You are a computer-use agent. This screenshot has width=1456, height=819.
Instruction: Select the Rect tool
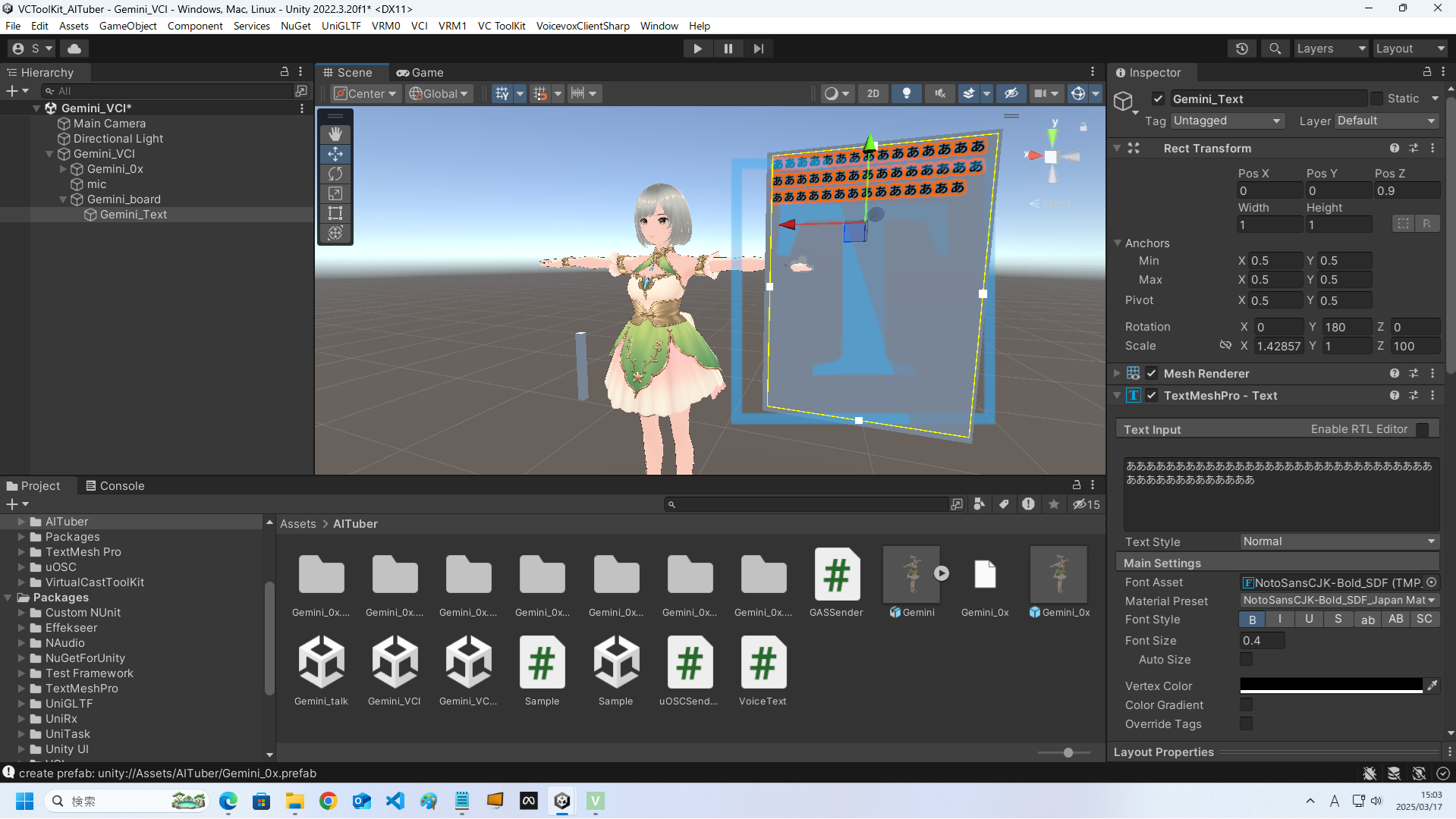pos(335,213)
